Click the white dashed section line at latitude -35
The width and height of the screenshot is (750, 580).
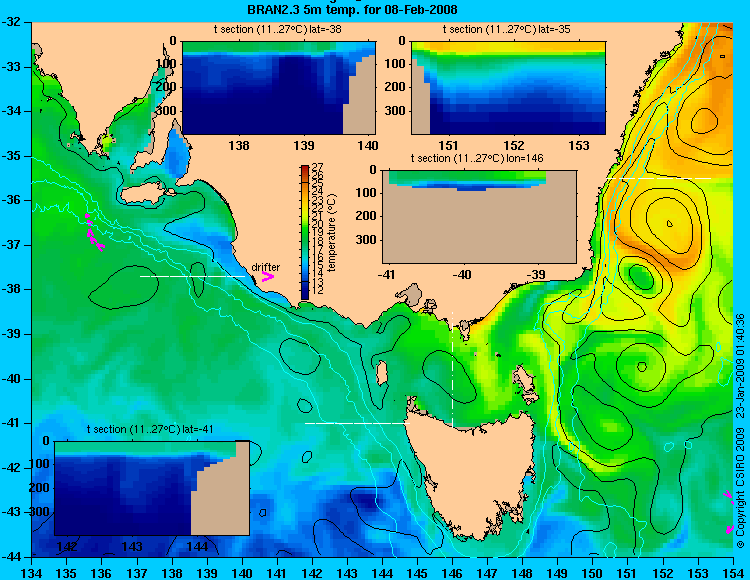pyautogui.click(x=659, y=178)
